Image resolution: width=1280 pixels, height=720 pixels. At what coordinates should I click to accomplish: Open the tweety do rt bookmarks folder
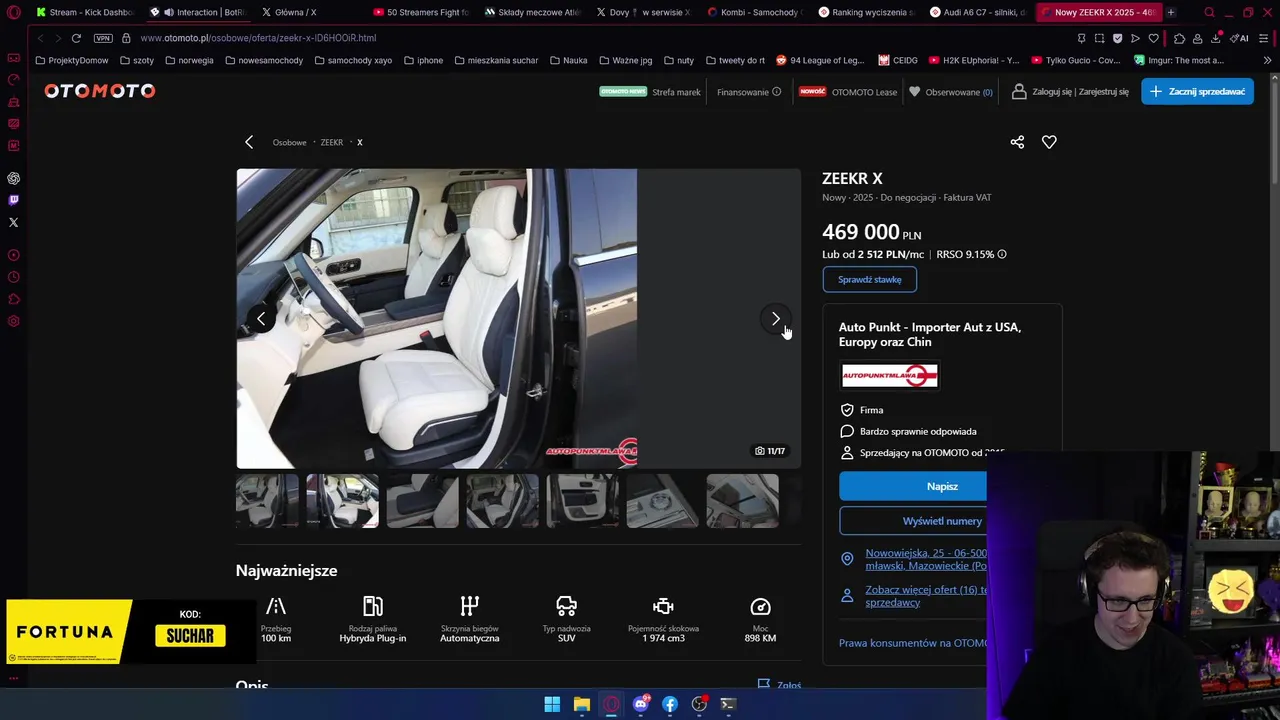[x=734, y=60]
